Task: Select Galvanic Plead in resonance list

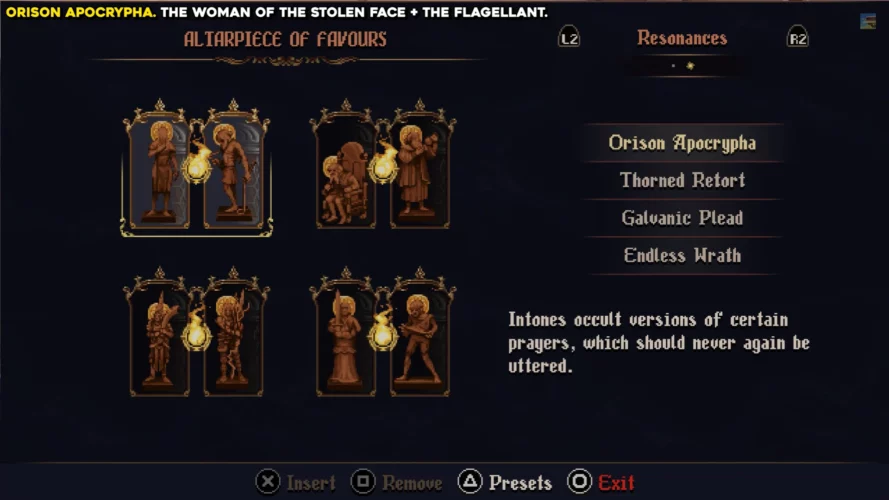Action: [x=682, y=218]
